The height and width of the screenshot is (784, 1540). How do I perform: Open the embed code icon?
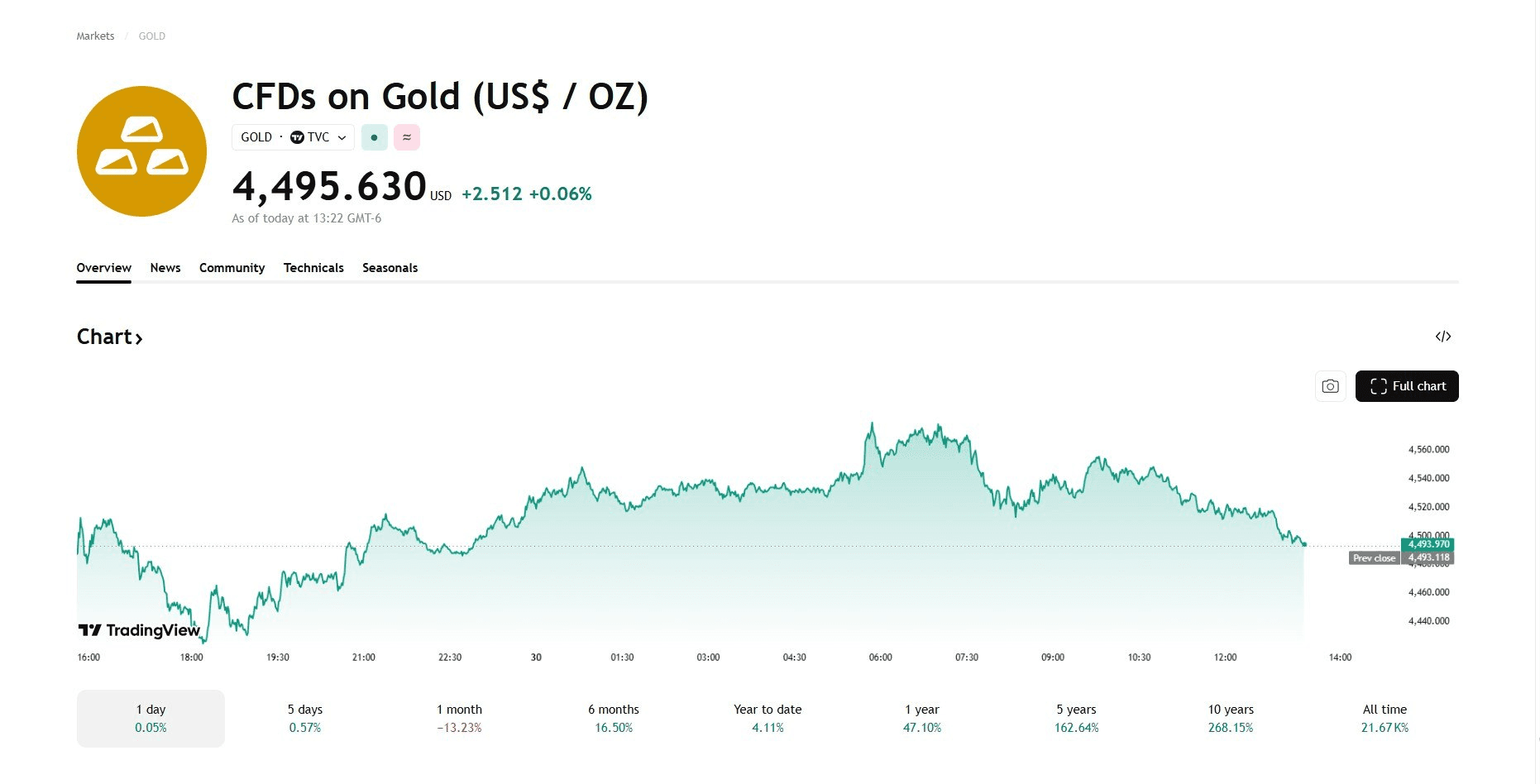(1443, 337)
